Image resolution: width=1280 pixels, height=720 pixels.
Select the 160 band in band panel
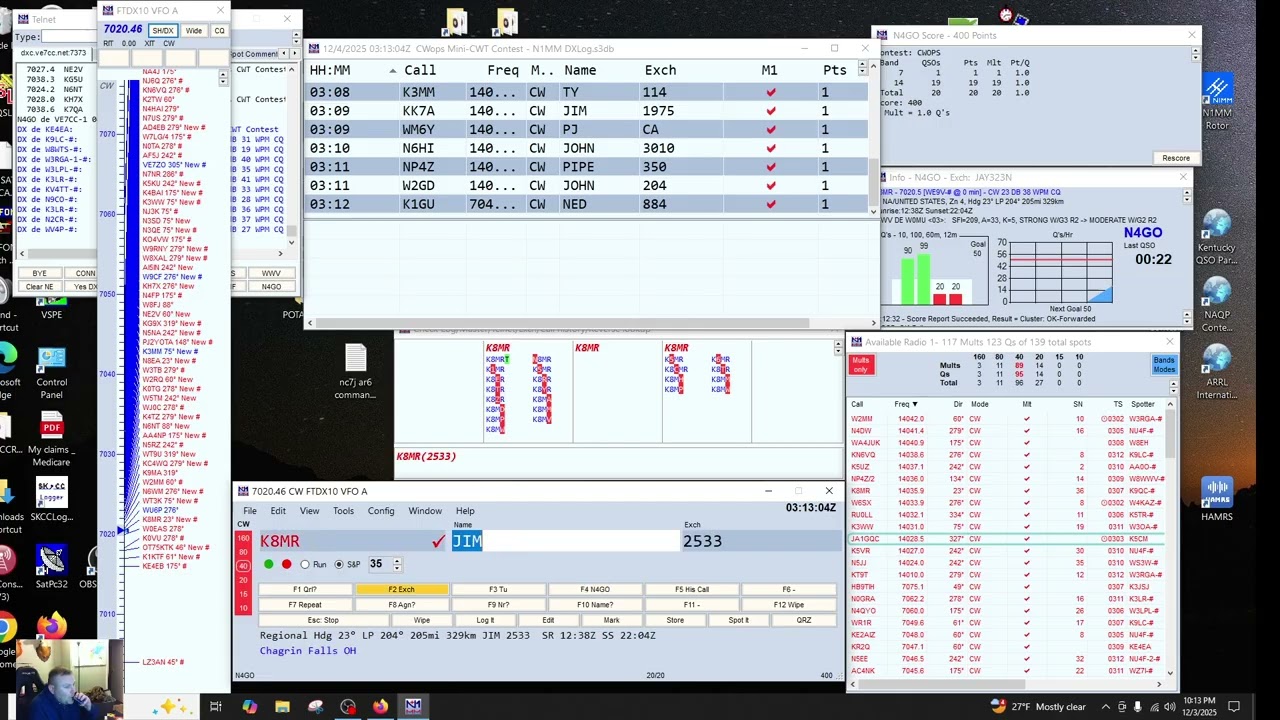tap(243, 538)
